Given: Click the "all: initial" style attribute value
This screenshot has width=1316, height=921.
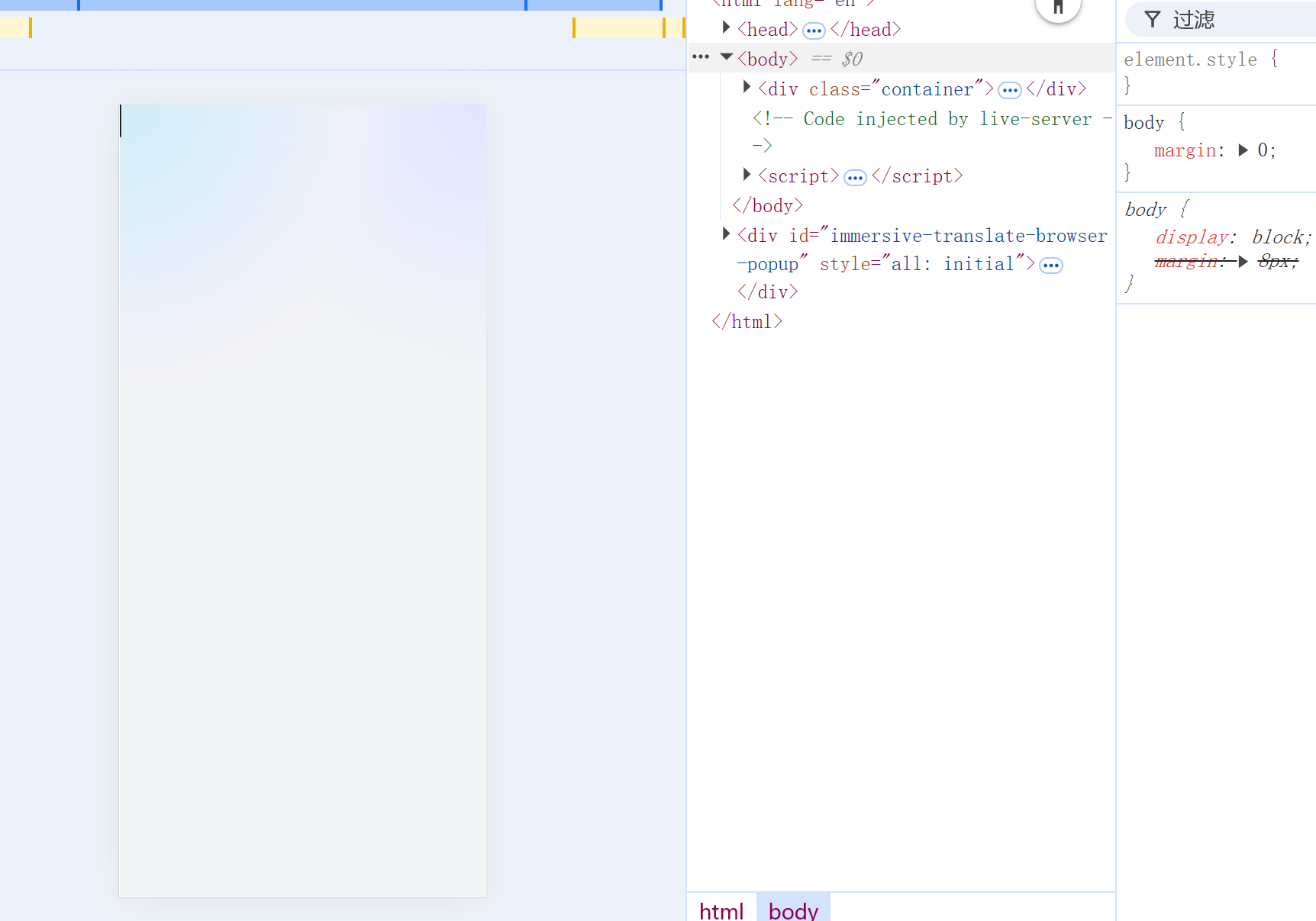Looking at the screenshot, I should (953, 263).
